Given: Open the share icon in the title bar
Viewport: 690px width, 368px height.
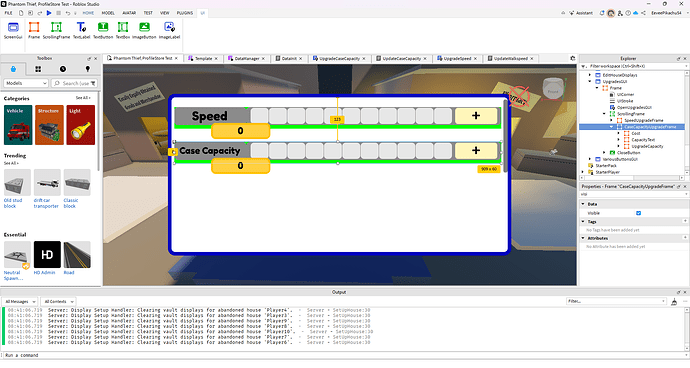Looking at the screenshot, I should (x=643, y=13).
